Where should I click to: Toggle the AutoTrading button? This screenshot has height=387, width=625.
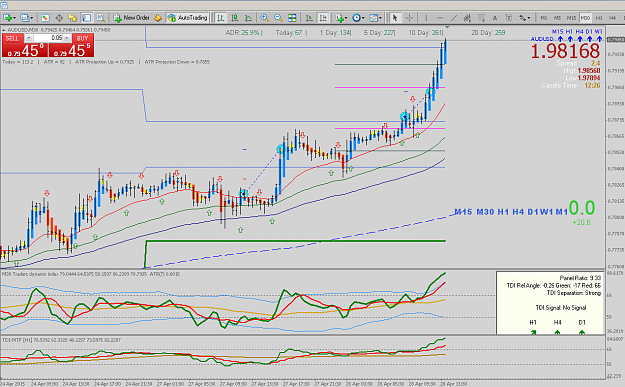pyautogui.click(x=187, y=18)
